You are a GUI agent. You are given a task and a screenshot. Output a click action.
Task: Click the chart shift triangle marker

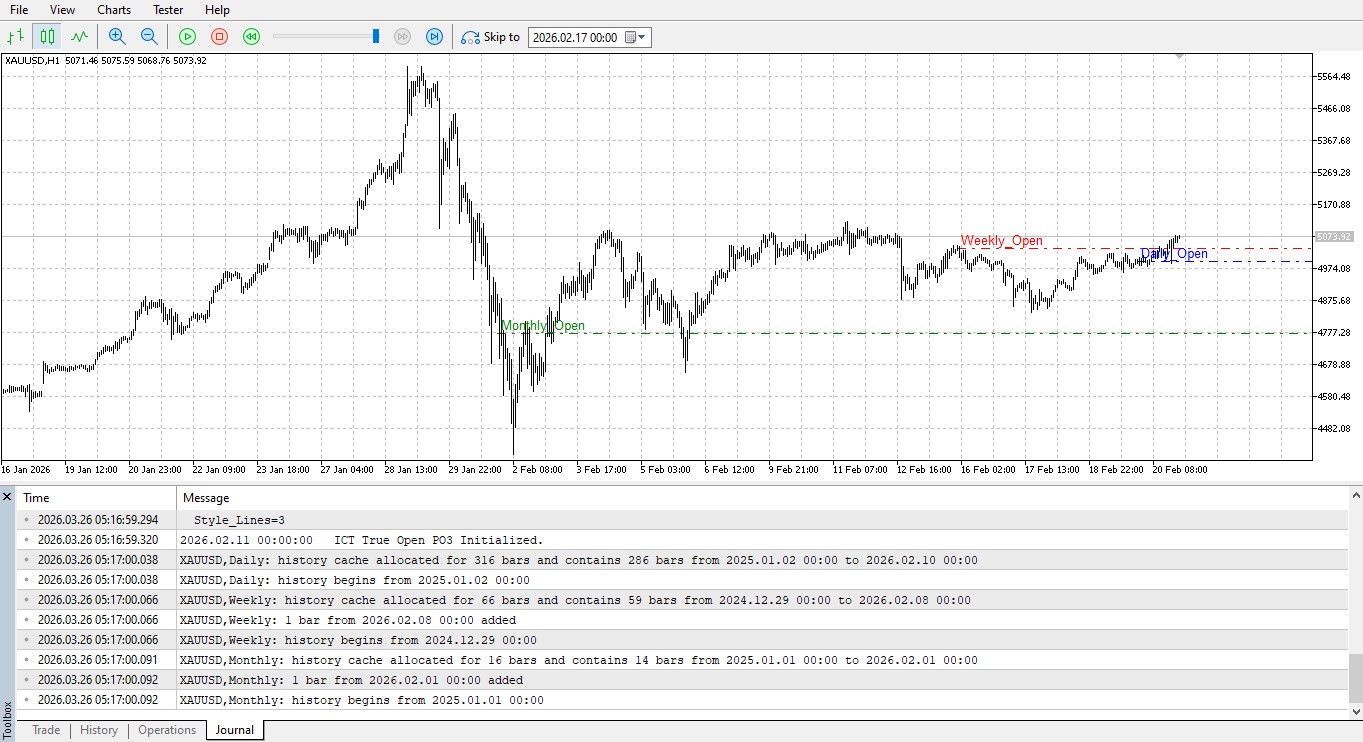click(1180, 57)
